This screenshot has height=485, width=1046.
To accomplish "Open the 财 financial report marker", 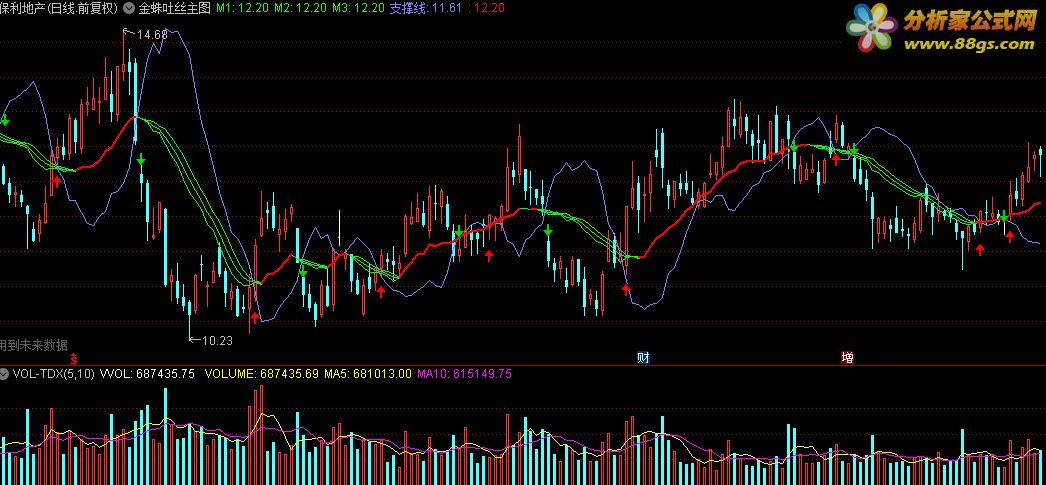I will click(x=643, y=358).
